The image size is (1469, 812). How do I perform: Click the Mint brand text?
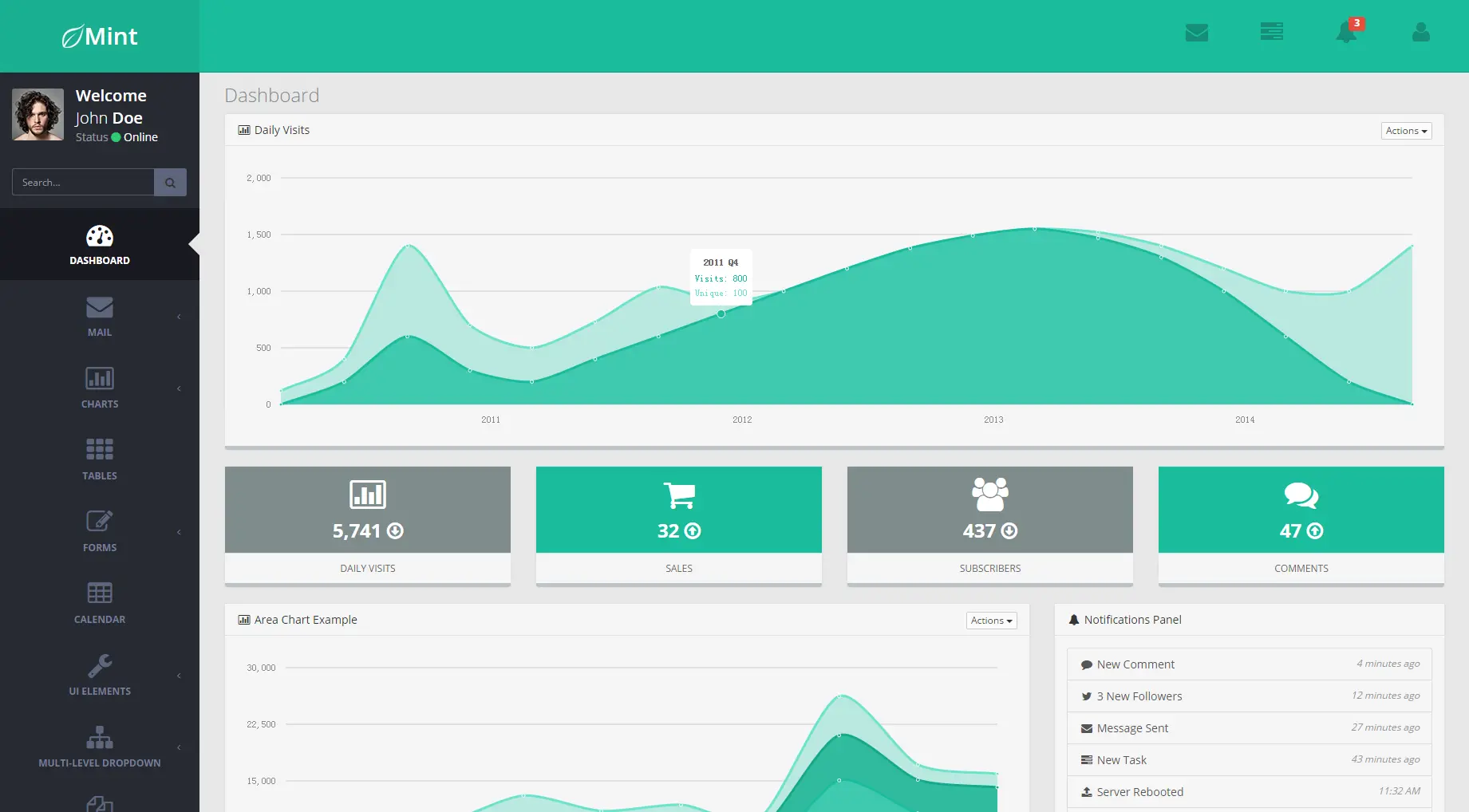point(111,37)
